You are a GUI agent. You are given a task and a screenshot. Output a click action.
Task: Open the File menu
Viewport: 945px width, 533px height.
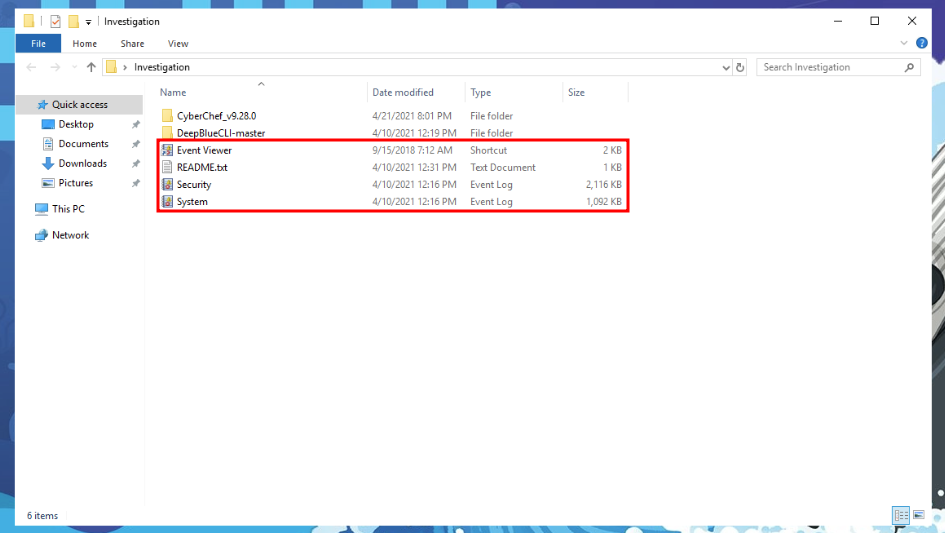38,43
